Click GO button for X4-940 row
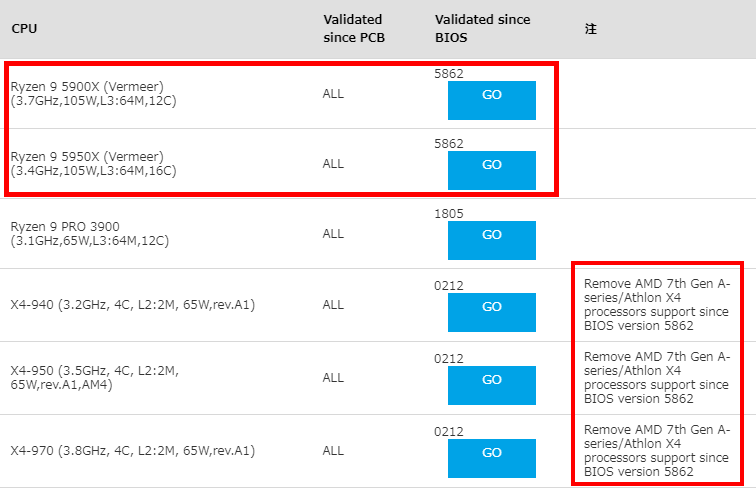The image size is (756, 488). pos(492,312)
